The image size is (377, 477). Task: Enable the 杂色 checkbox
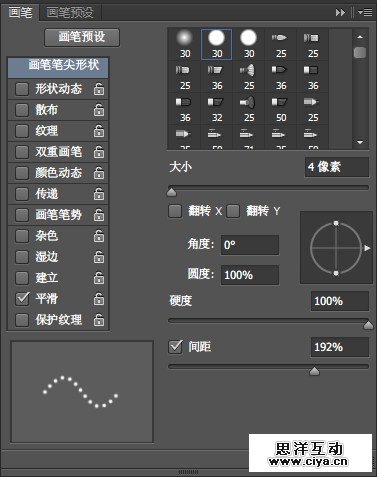(22, 236)
